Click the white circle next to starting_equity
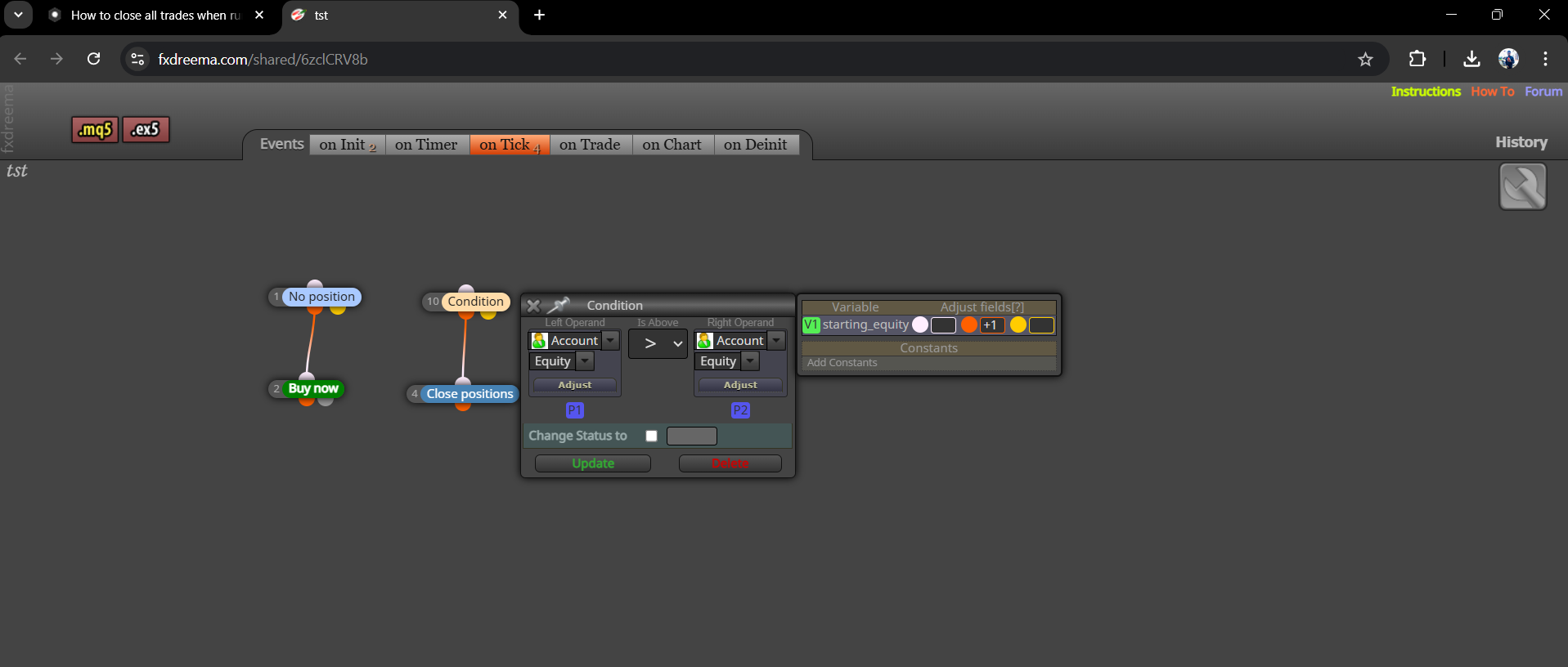 coord(920,325)
